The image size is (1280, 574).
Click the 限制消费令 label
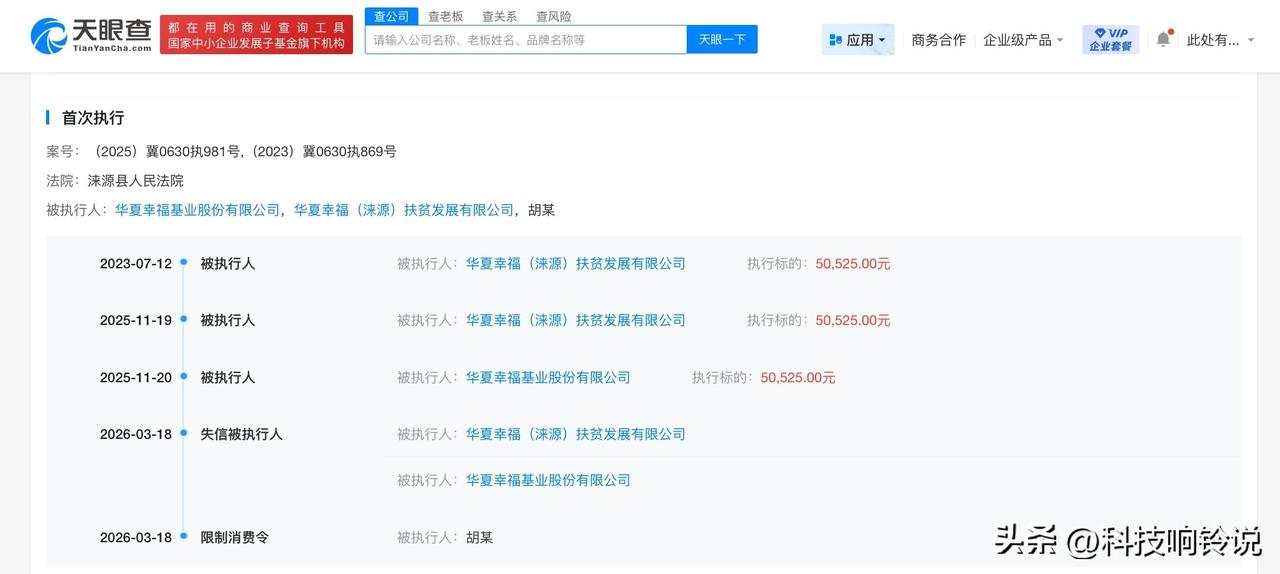pos(235,537)
